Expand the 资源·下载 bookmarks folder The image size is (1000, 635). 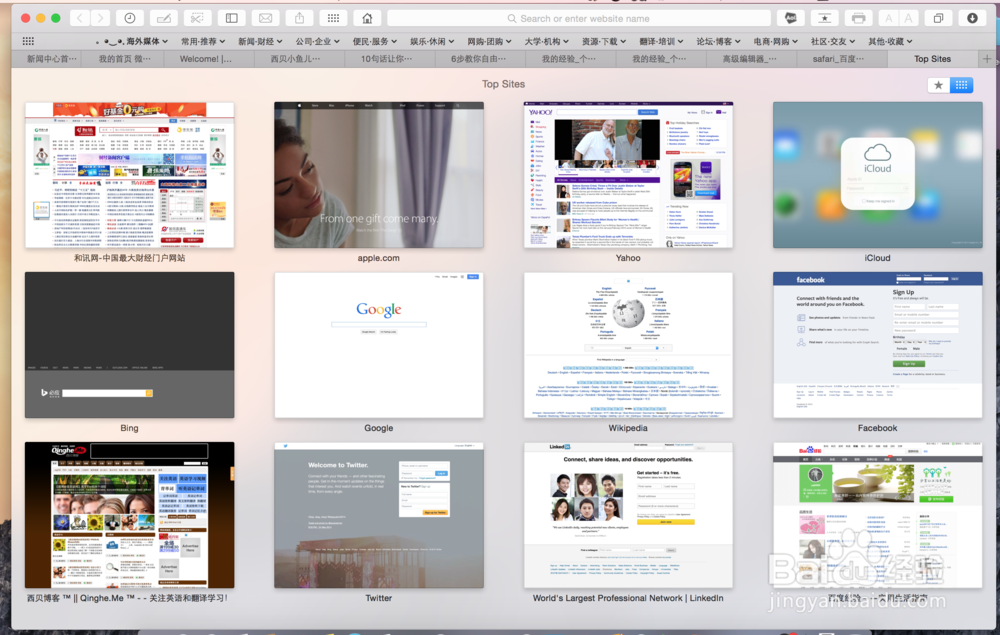coord(604,41)
